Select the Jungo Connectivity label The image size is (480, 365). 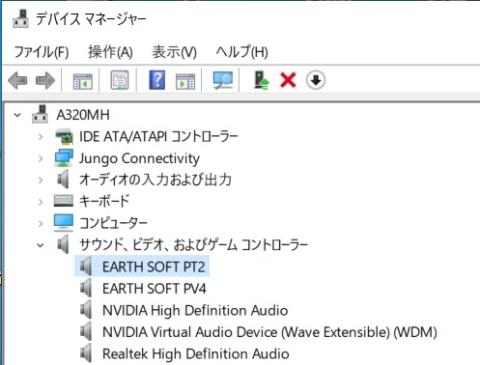139,158
